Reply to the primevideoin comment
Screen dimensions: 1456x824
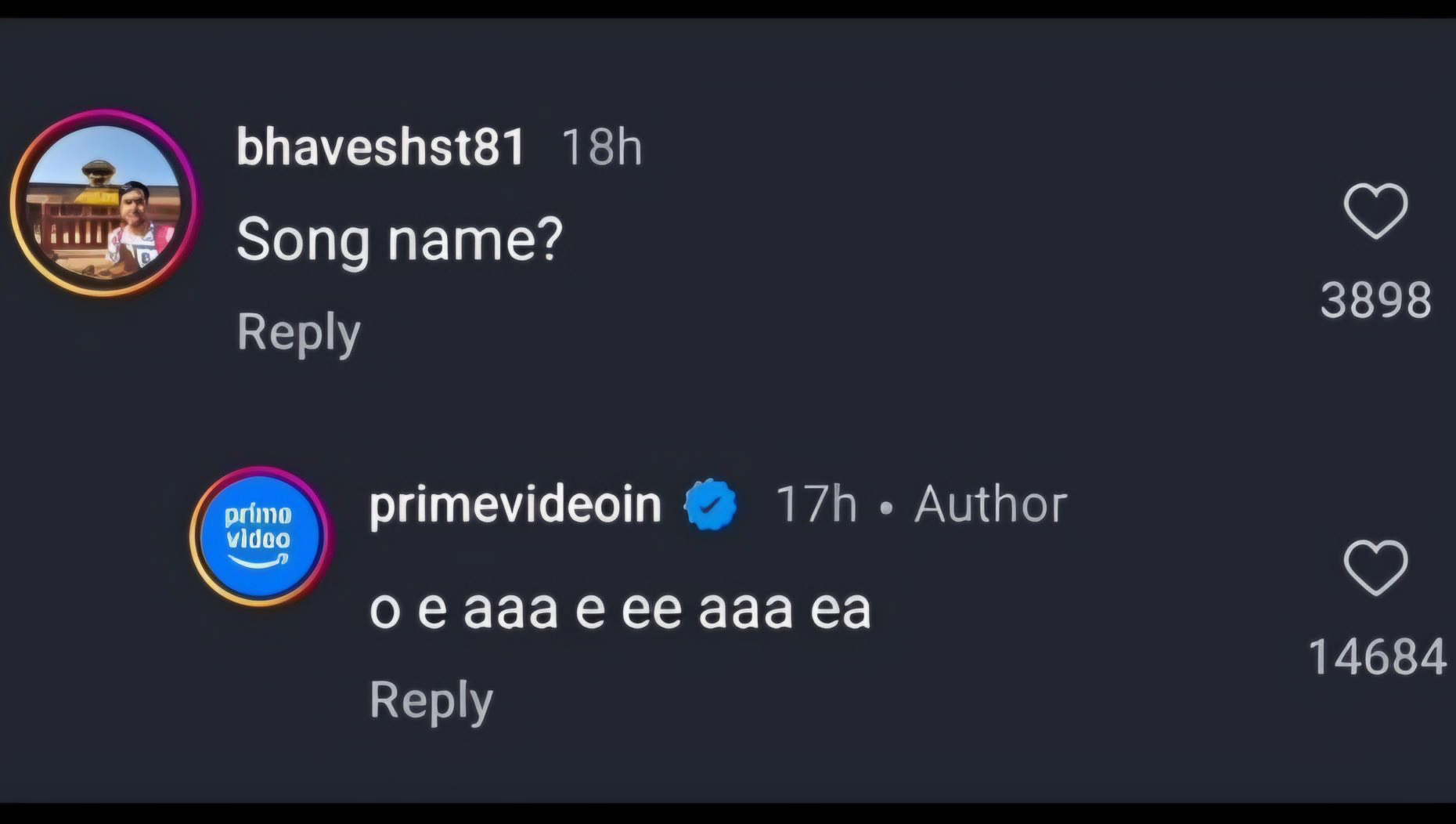point(431,699)
